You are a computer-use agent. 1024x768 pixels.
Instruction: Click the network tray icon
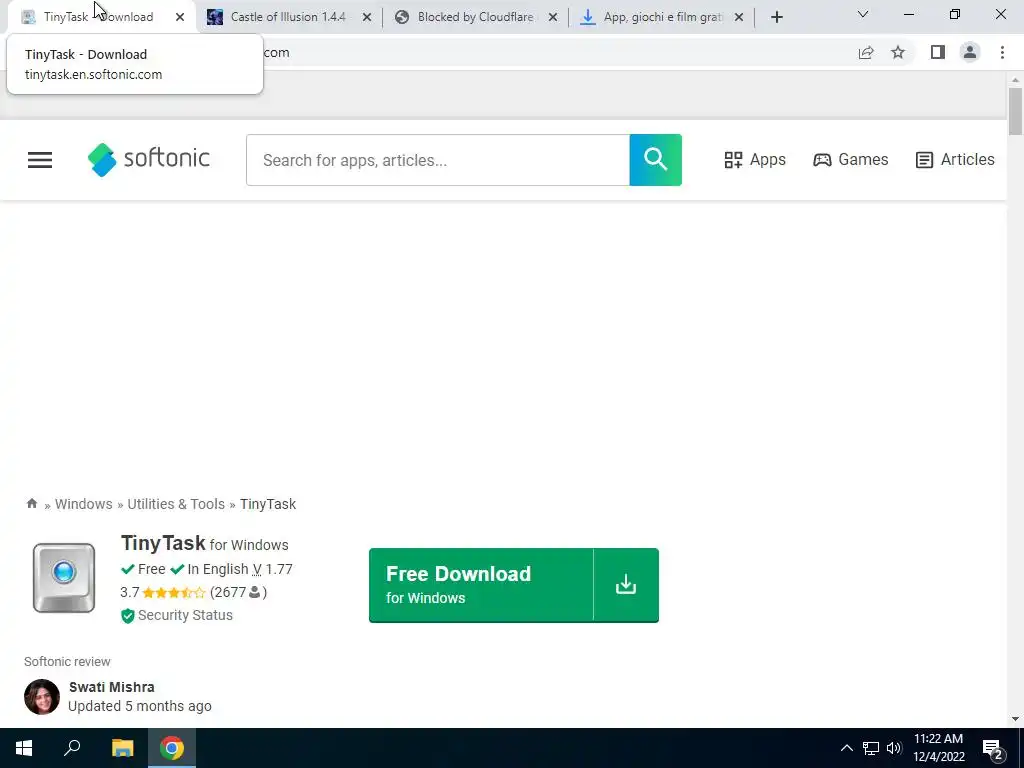[871, 748]
